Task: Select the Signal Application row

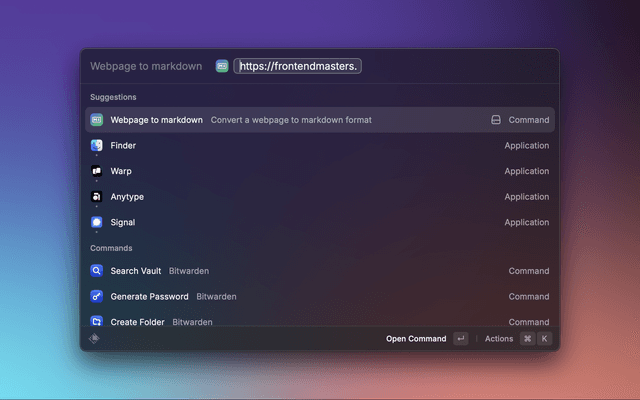Action: (x=320, y=222)
